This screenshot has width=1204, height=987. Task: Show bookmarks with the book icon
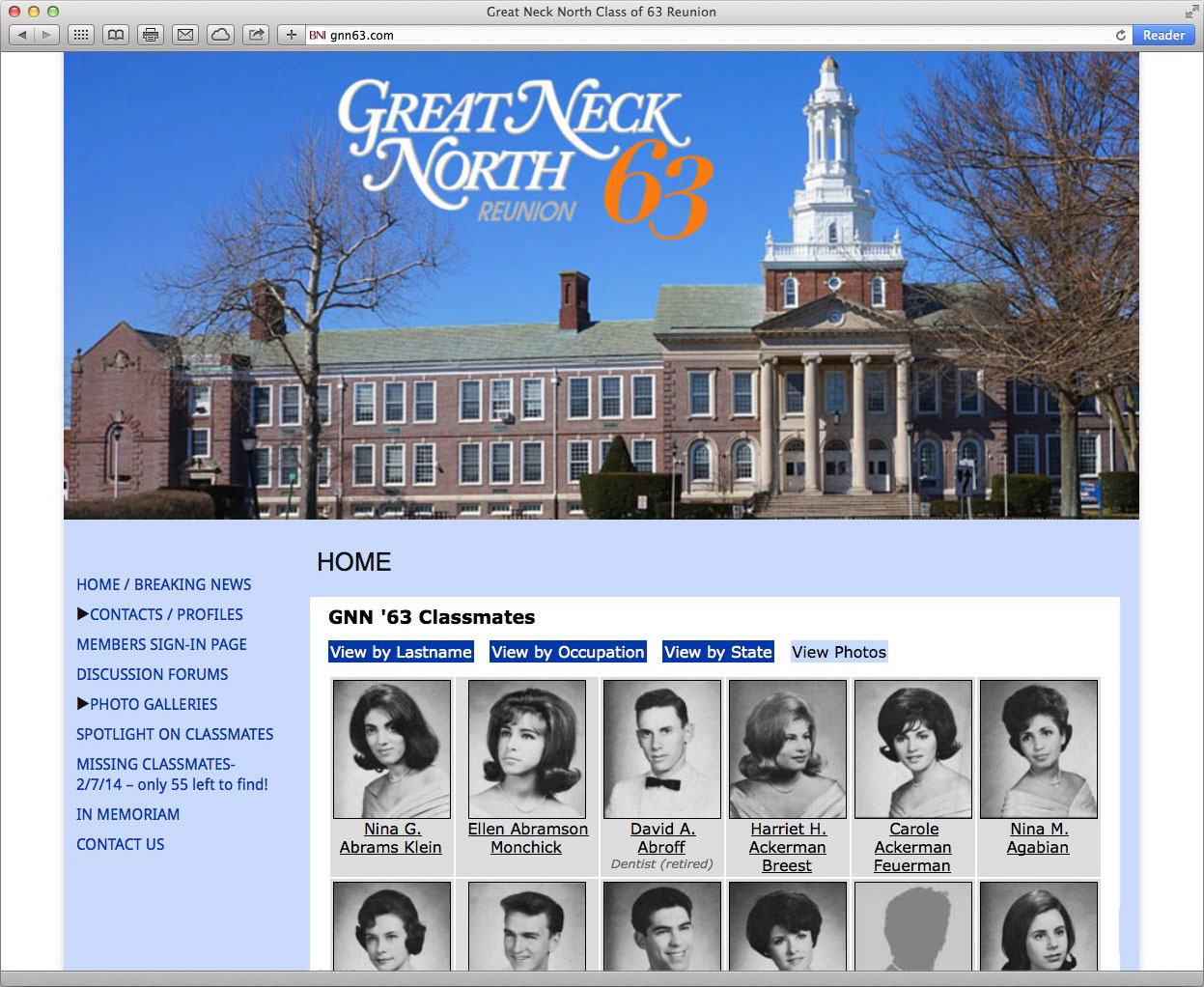tap(116, 35)
